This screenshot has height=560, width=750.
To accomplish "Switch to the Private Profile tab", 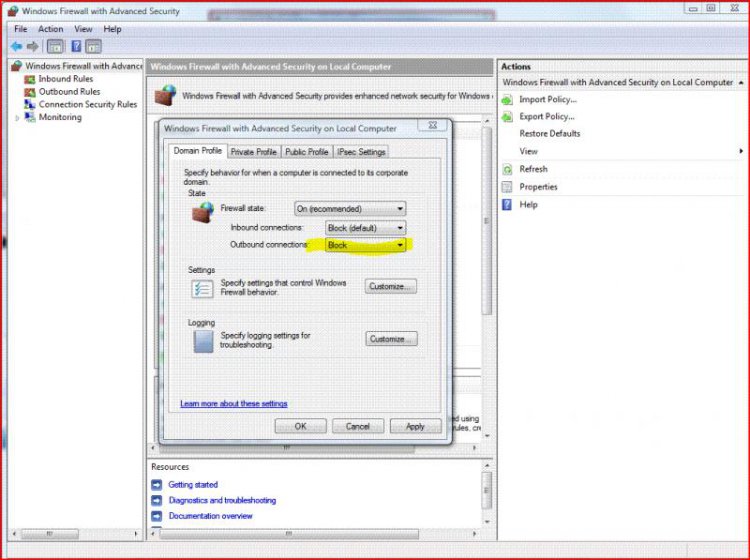I will pyautogui.click(x=253, y=152).
